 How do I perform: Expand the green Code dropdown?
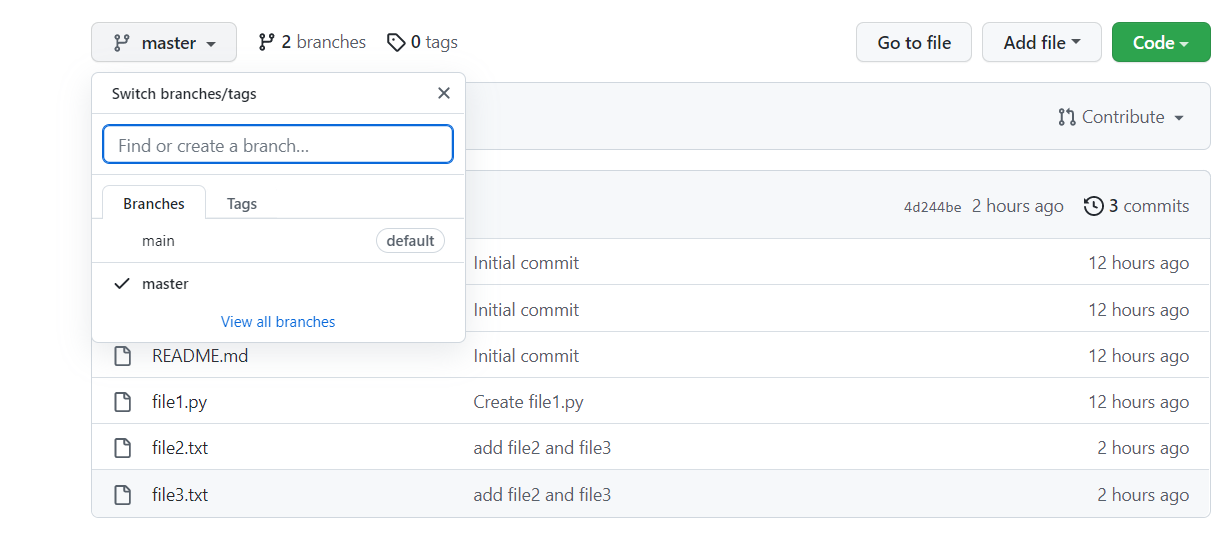tap(1160, 43)
